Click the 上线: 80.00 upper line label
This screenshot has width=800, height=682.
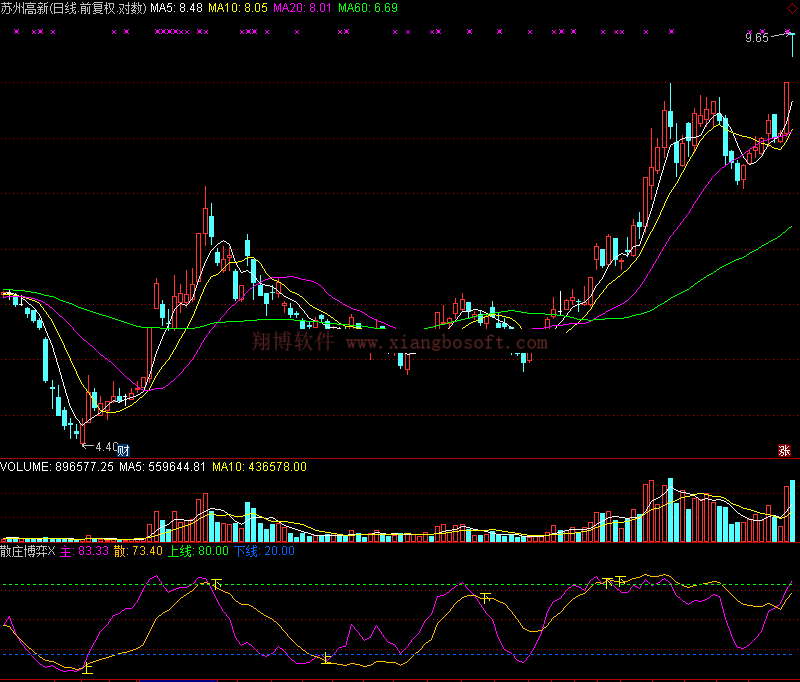click(x=198, y=551)
